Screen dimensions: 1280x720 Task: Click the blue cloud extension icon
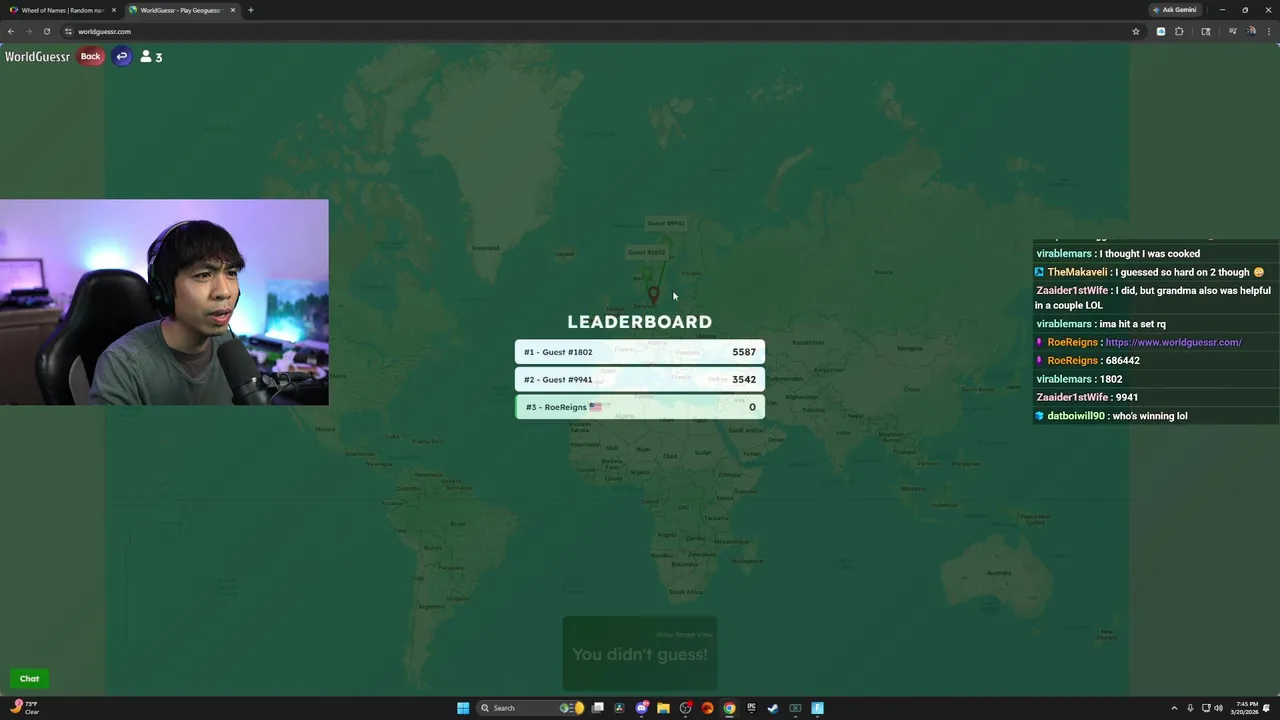coord(1161,31)
